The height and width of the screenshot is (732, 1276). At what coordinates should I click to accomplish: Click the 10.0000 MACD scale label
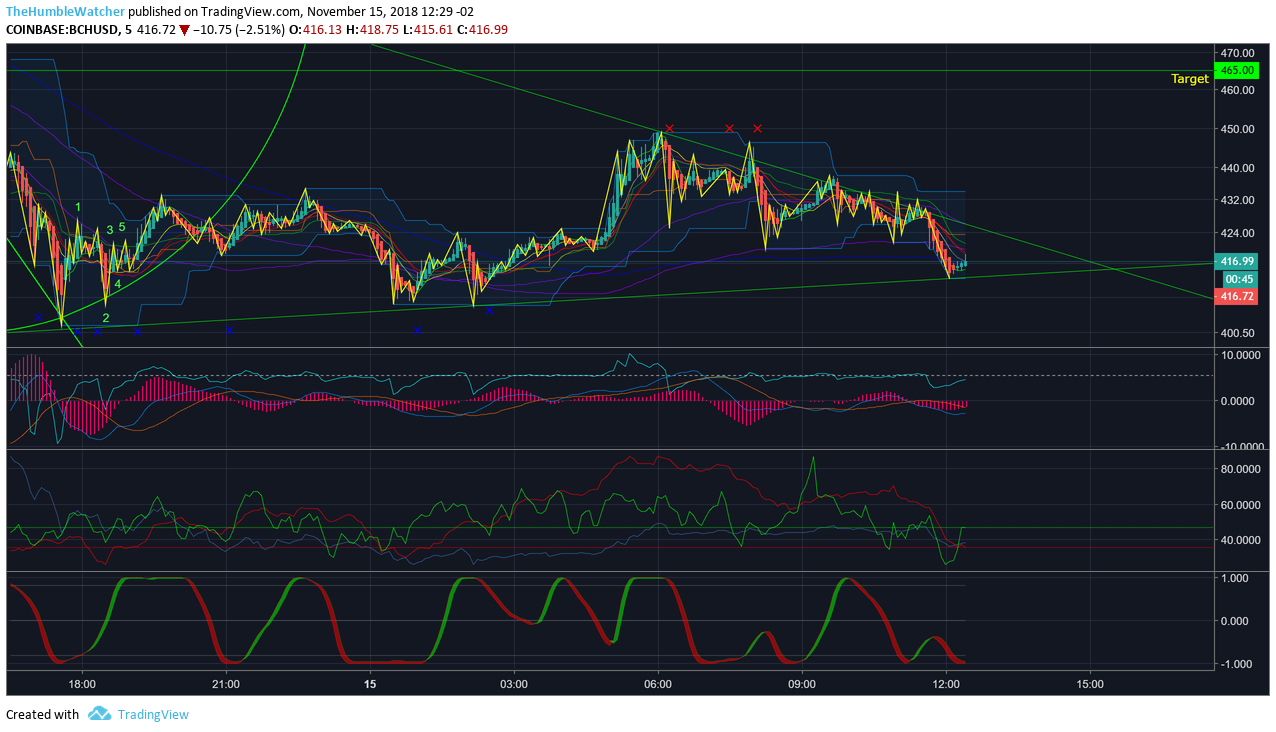click(x=1242, y=355)
